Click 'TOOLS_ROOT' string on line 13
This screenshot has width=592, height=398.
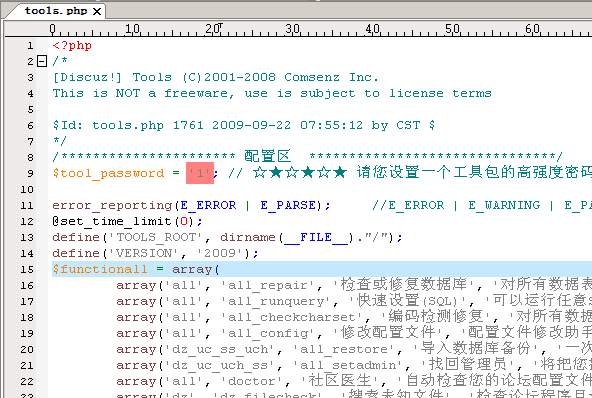point(156,238)
